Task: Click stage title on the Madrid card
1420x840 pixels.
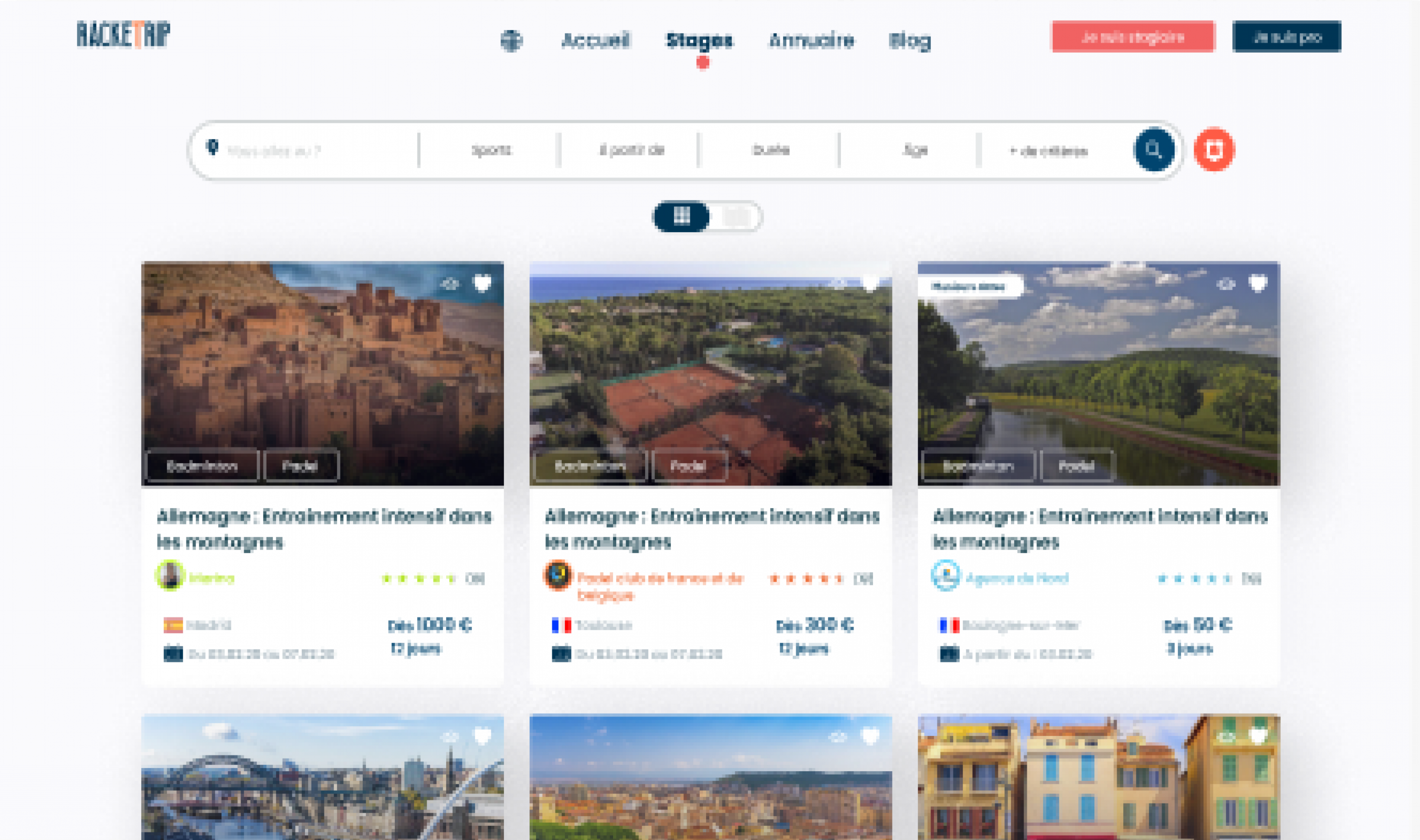Action: (x=324, y=529)
